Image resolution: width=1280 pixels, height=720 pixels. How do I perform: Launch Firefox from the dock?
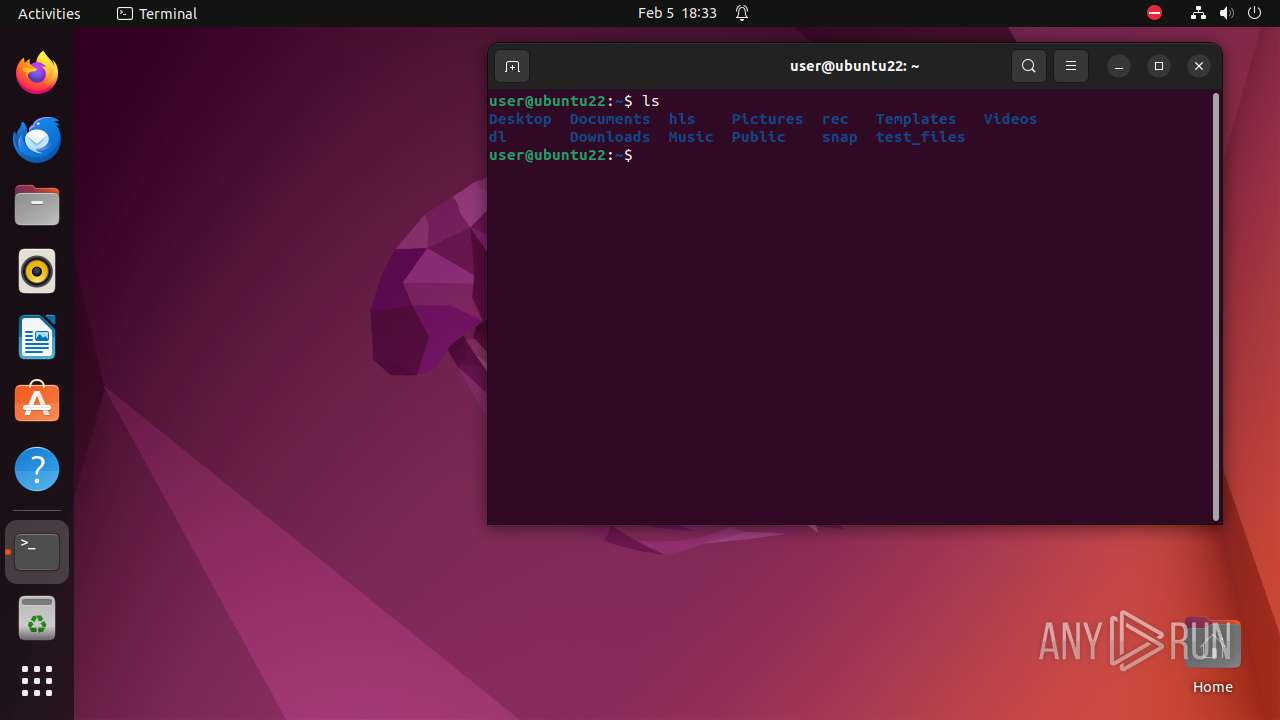tap(37, 73)
